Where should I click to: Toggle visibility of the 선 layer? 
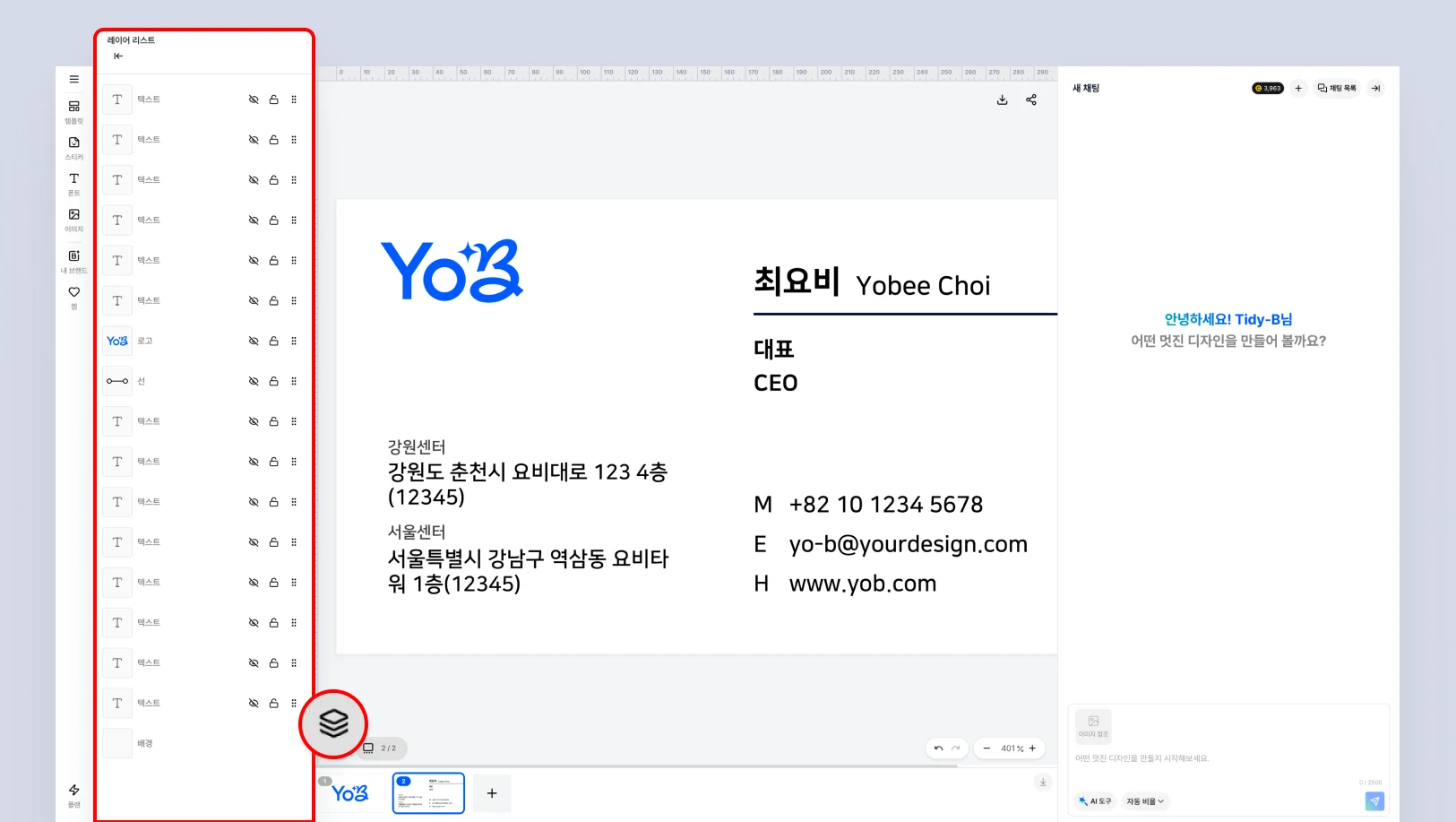[254, 381]
